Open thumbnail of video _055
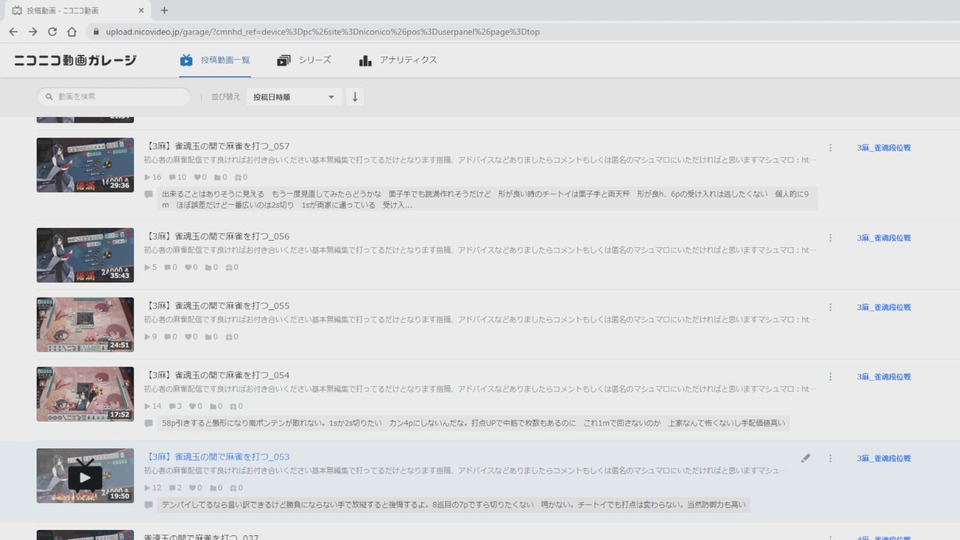The height and width of the screenshot is (540, 960). tap(85, 324)
